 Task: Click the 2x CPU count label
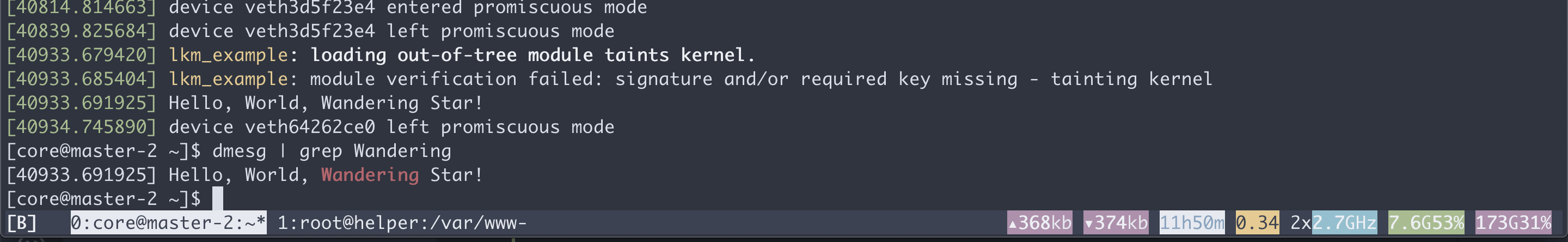tap(1300, 223)
